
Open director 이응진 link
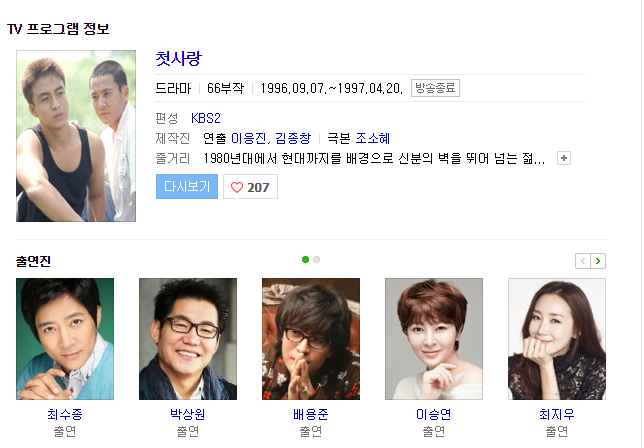(x=248, y=138)
